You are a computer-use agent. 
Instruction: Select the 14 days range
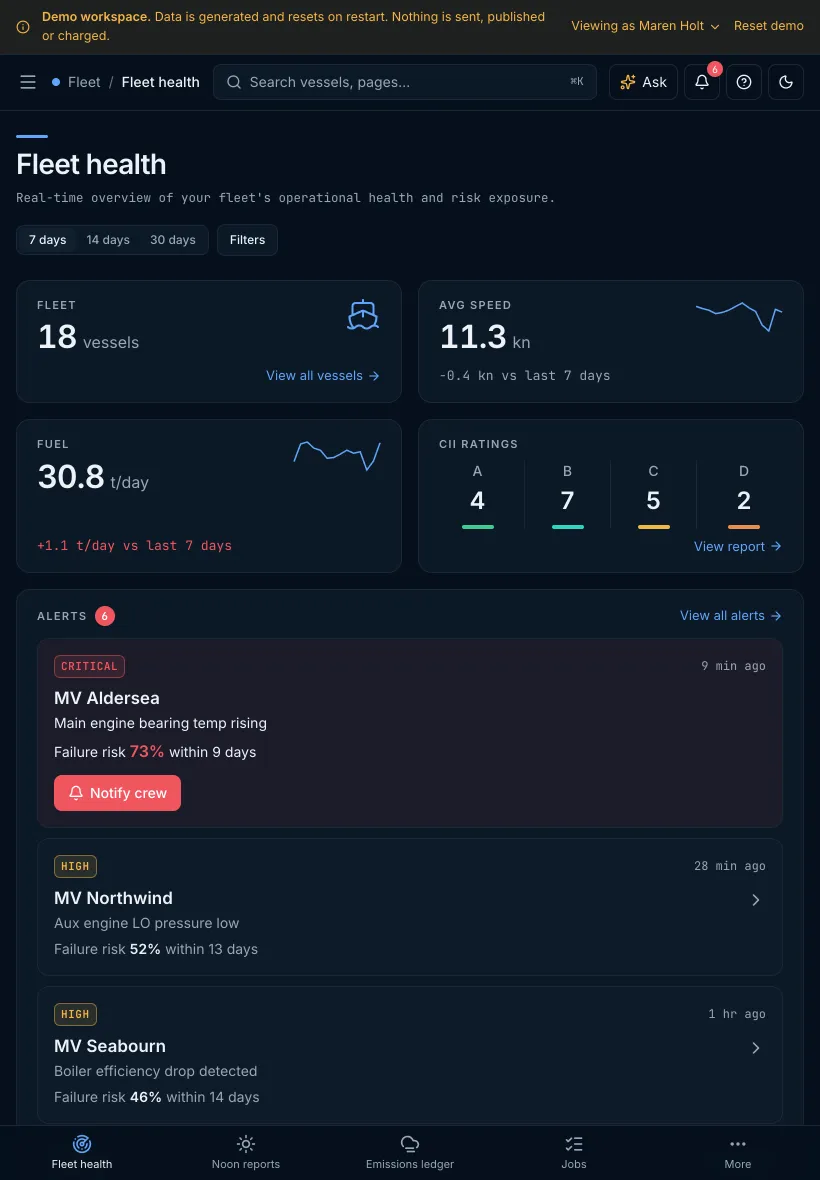pyautogui.click(x=108, y=240)
